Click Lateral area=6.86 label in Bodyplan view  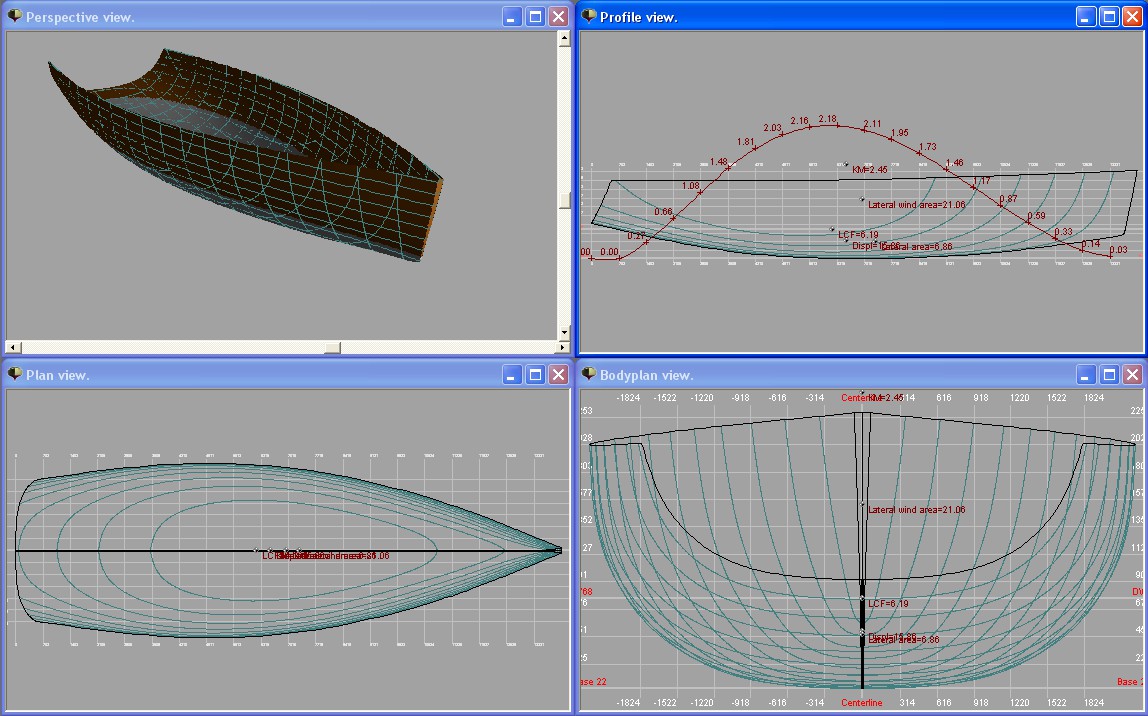(x=903, y=640)
